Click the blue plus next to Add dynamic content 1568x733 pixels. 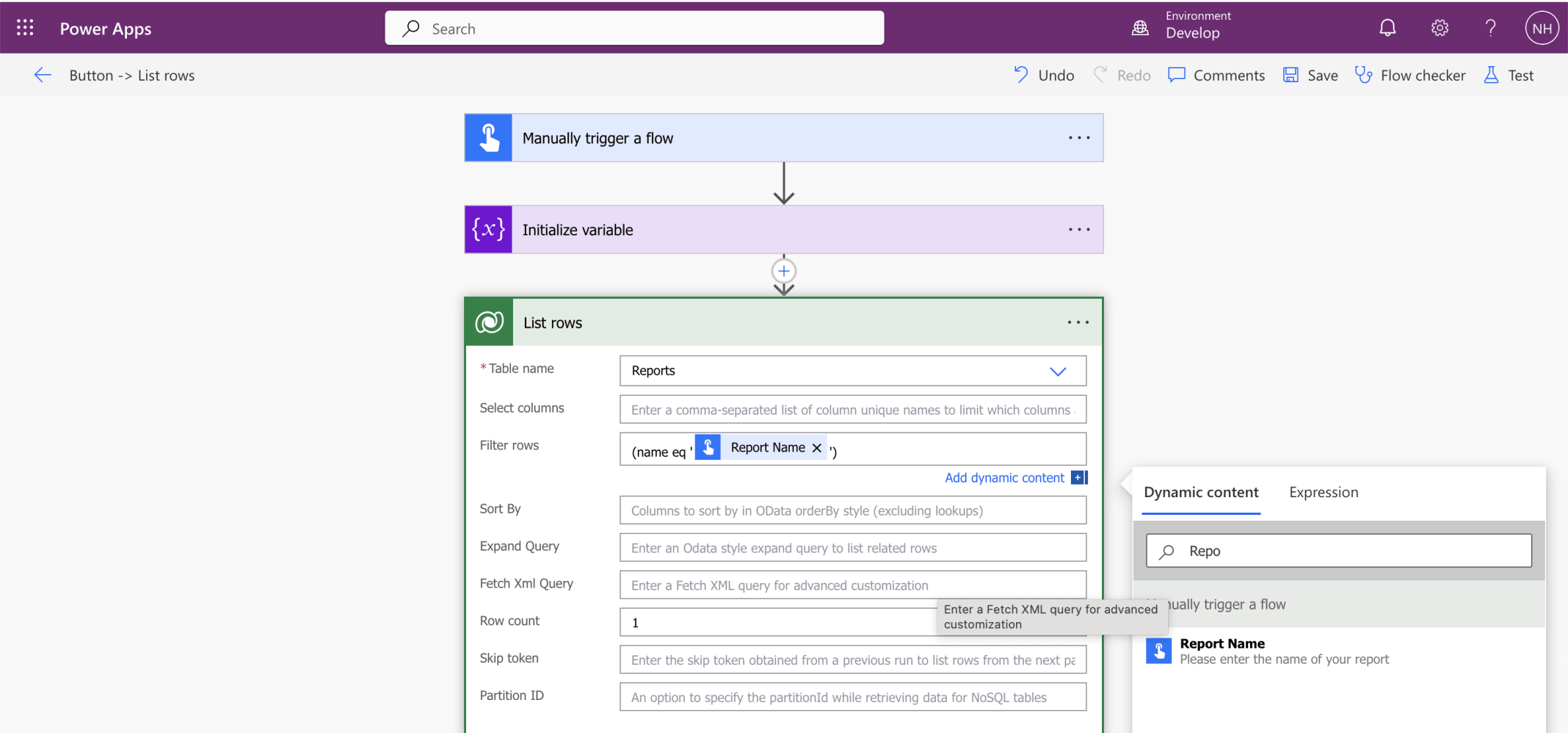[x=1079, y=477]
